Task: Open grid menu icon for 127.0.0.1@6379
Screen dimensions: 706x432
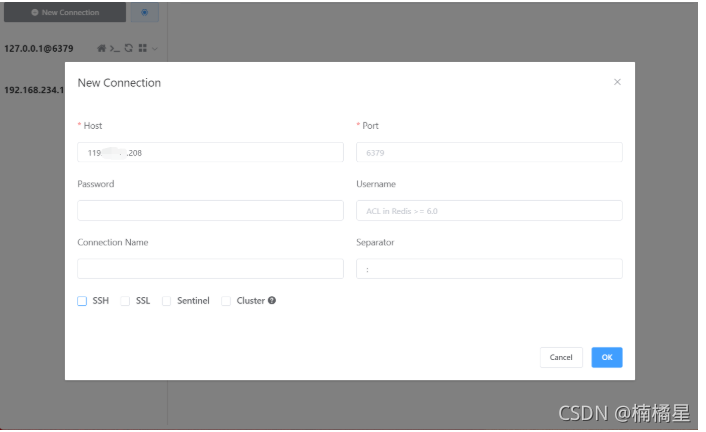Action: coord(143,48)
